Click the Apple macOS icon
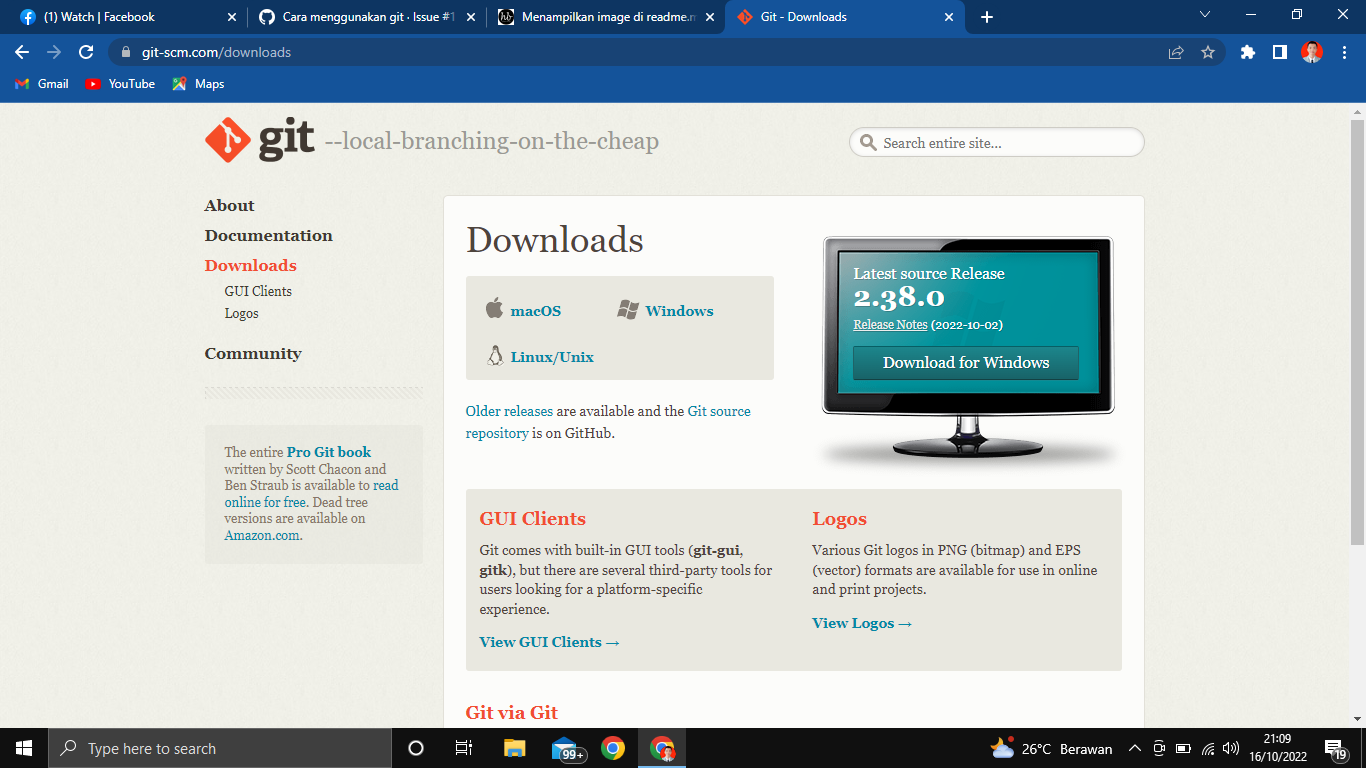Screen dimensions: 1366x768 [494, 308]
